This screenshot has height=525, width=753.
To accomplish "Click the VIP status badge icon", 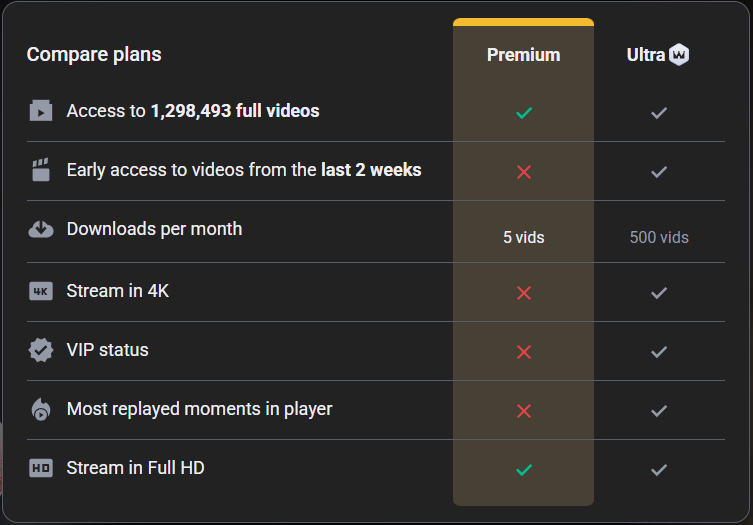I will tap(40, 351).
